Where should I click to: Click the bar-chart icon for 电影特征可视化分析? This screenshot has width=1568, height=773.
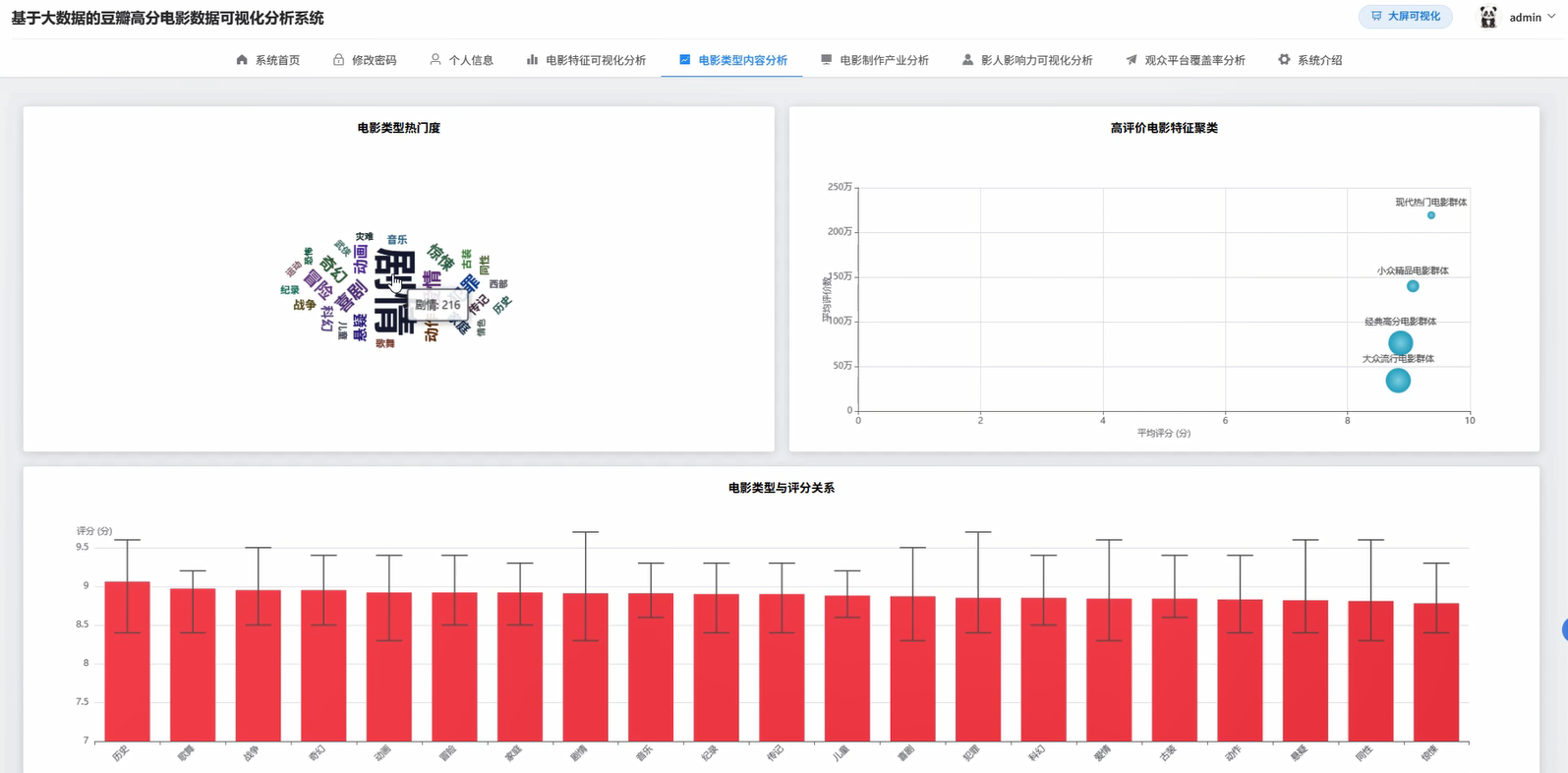pos(532,60)
